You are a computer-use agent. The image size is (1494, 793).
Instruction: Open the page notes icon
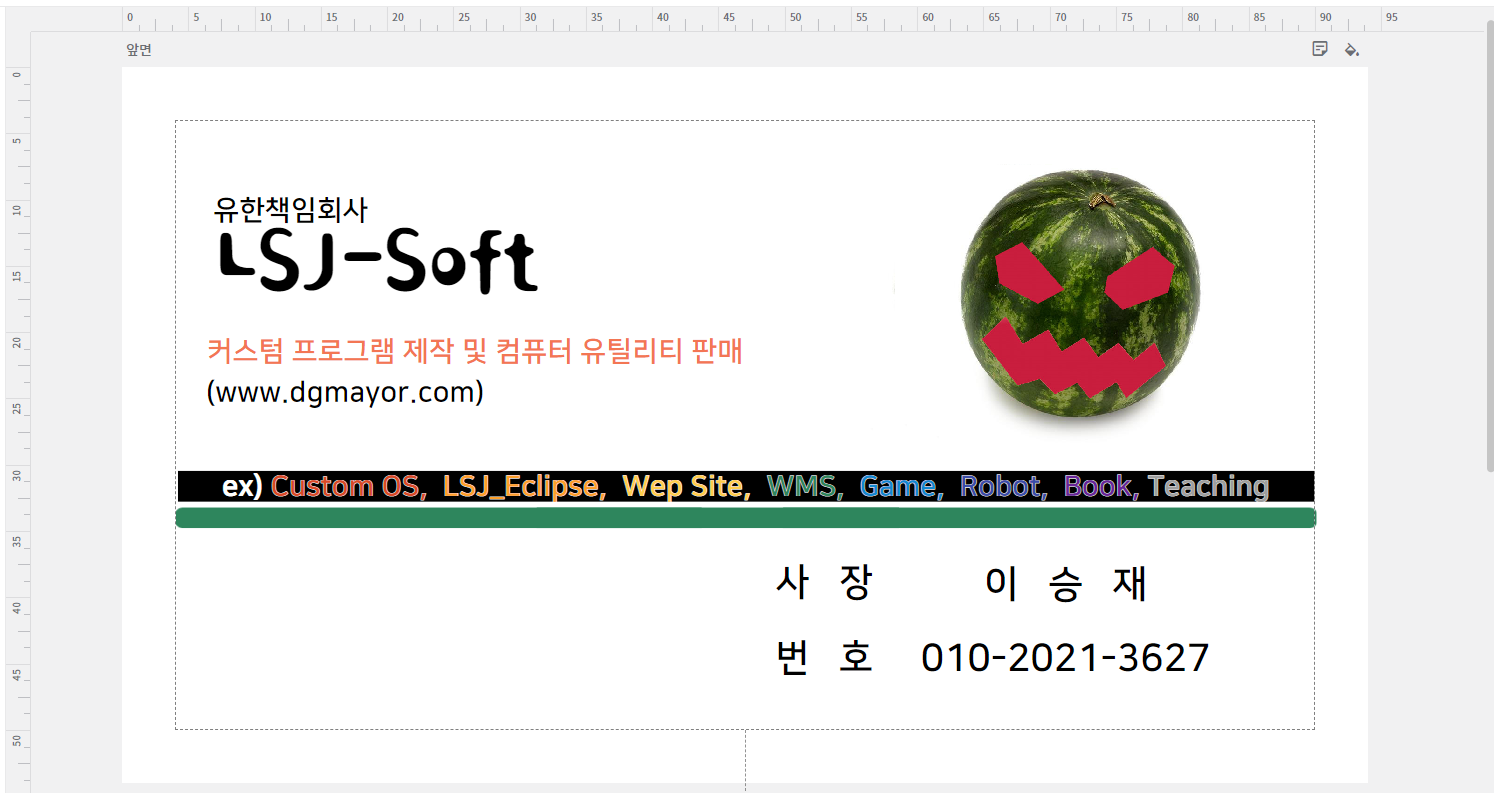tap(1320, 49)
